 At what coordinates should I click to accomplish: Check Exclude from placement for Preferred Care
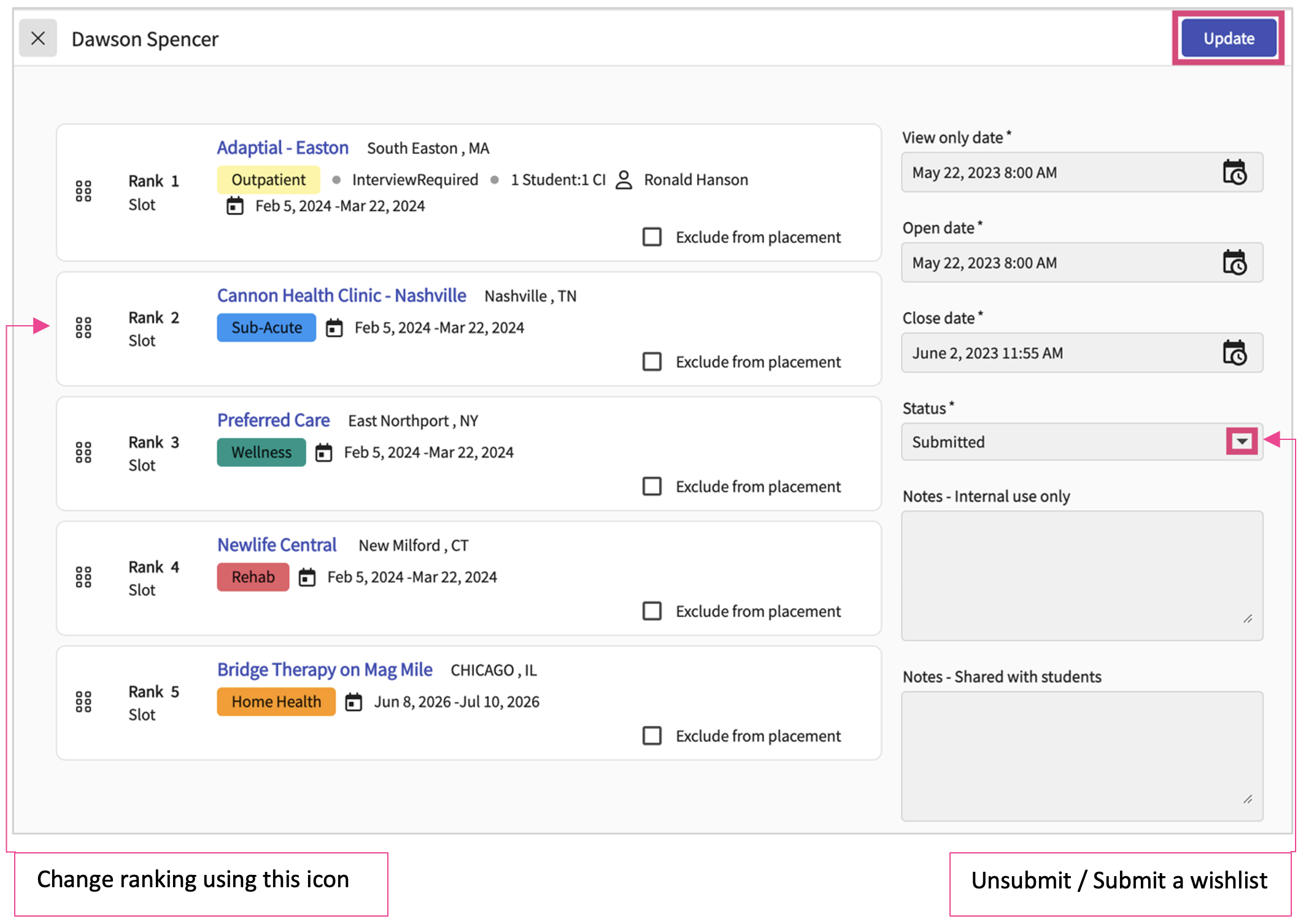point(652,487)
